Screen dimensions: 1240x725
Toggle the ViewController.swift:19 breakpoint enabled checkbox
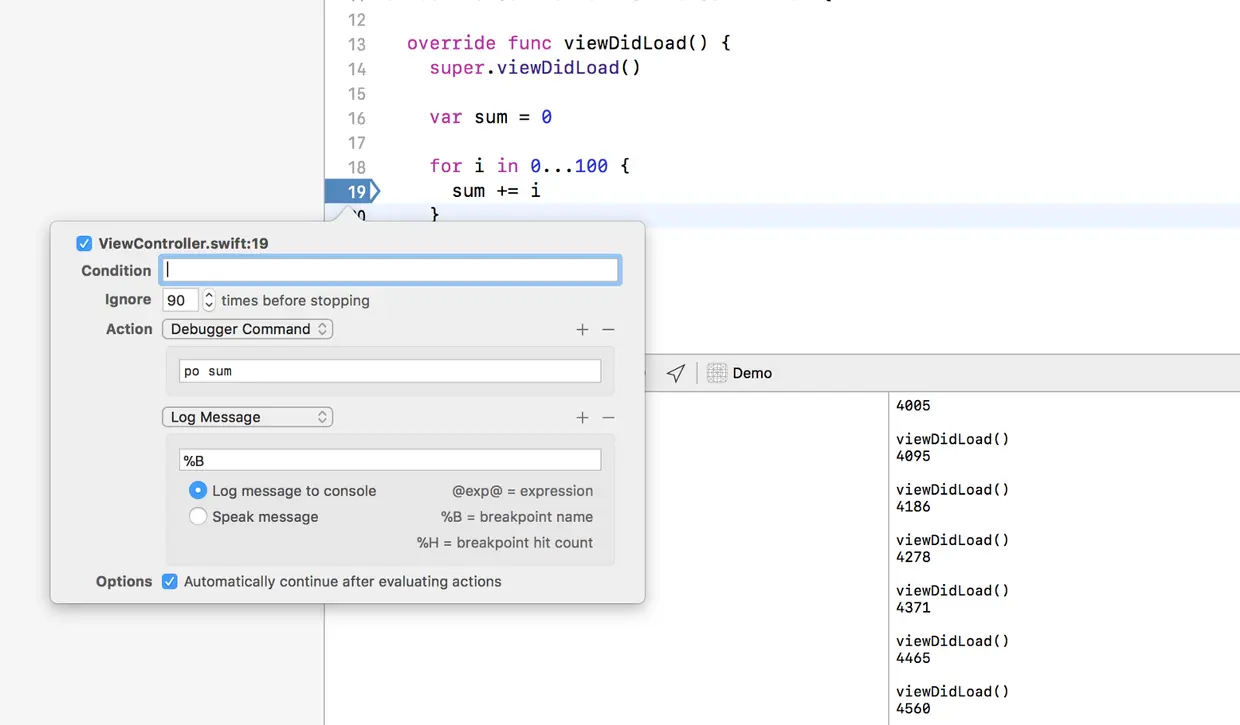tap(84, 243)
